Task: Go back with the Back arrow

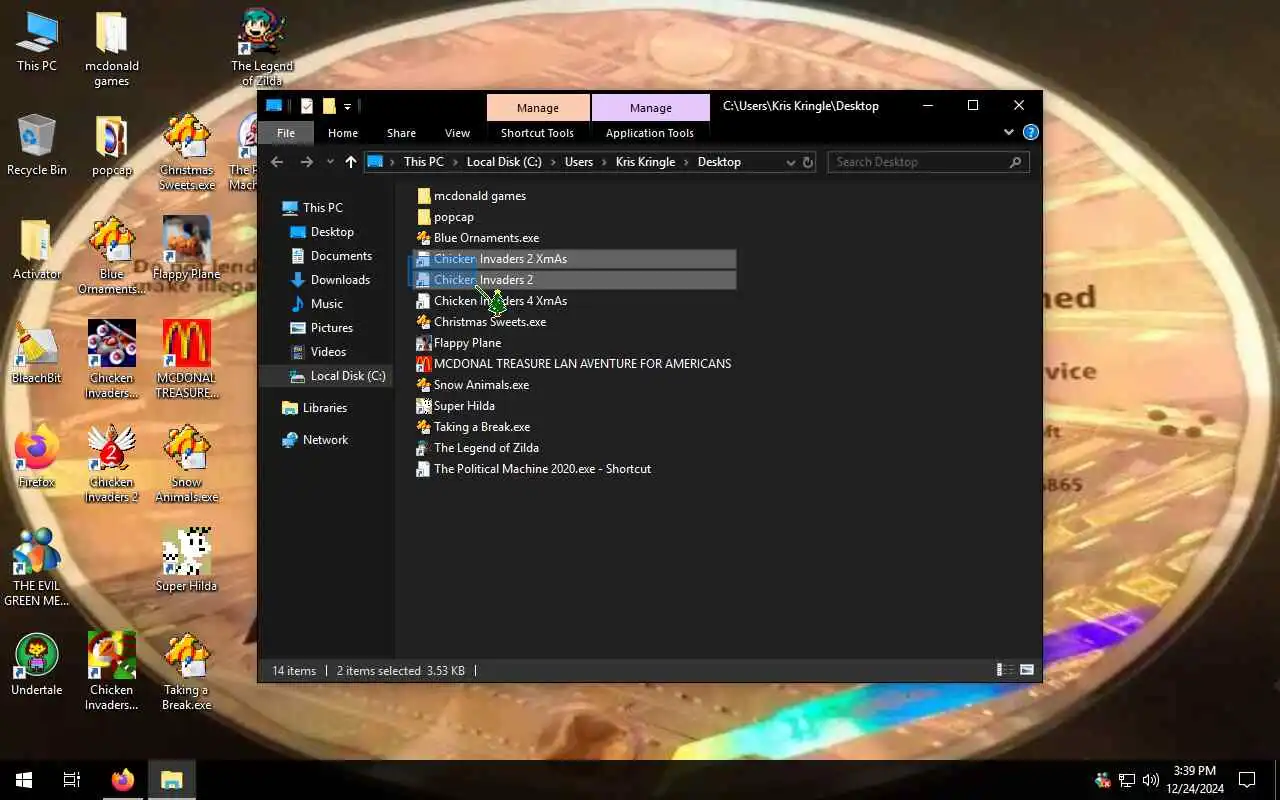Action: pos(277,162)
